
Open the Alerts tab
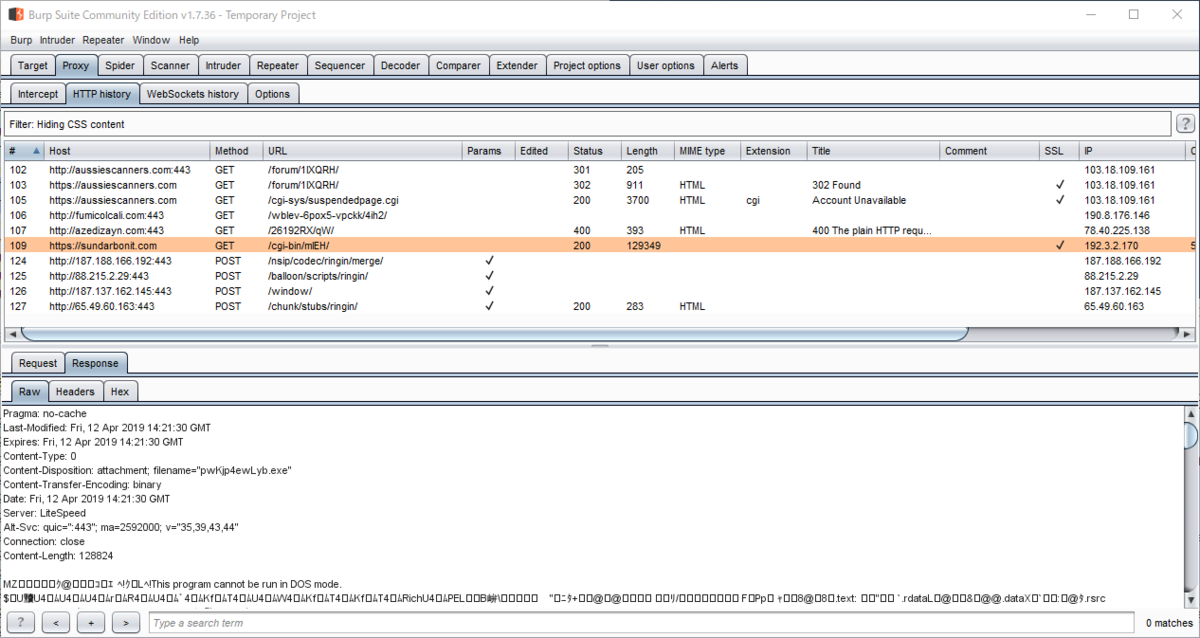[x=725, y=65]
